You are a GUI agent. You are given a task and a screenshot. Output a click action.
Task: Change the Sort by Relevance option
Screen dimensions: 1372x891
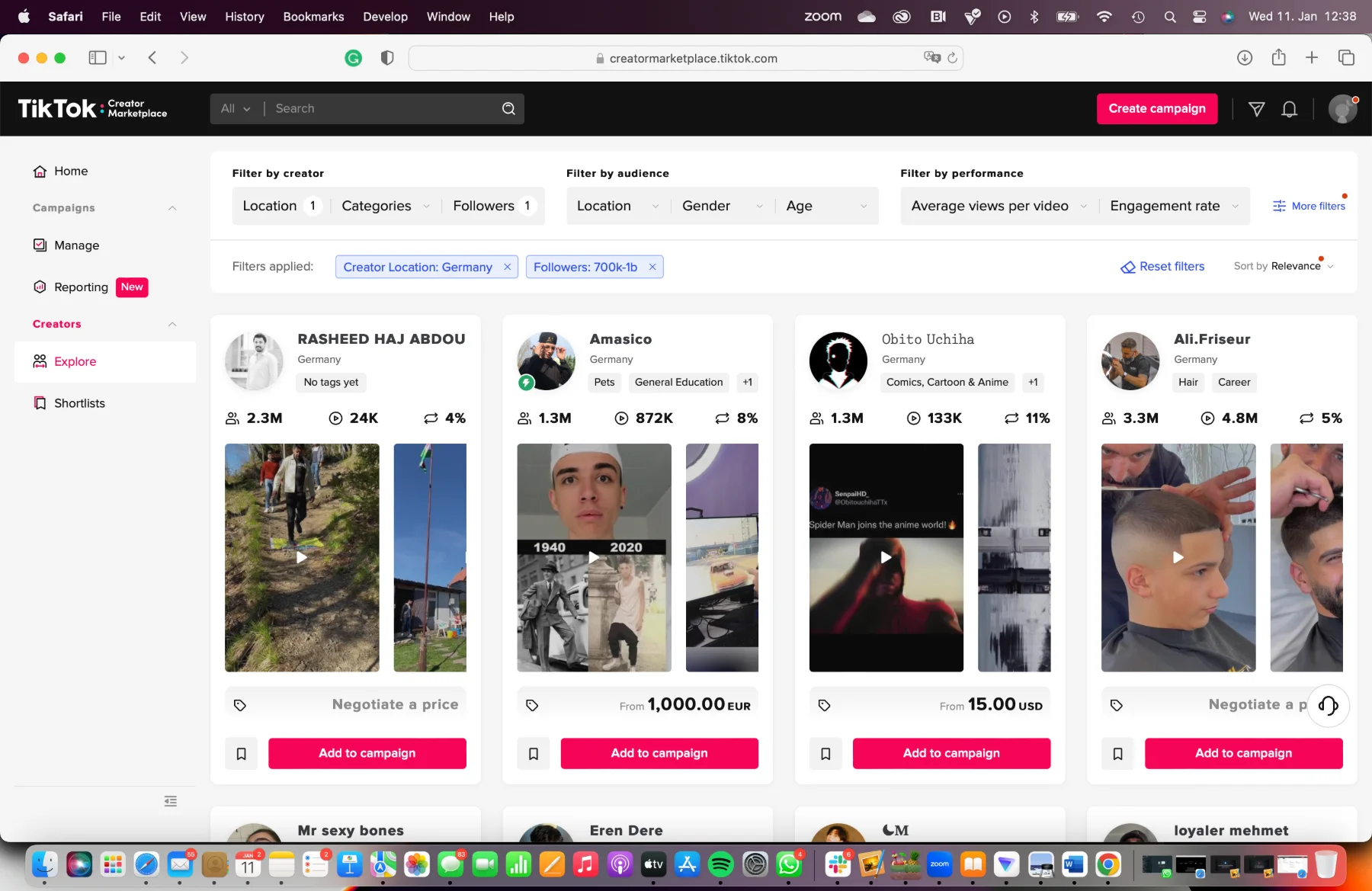[1284, 266]
